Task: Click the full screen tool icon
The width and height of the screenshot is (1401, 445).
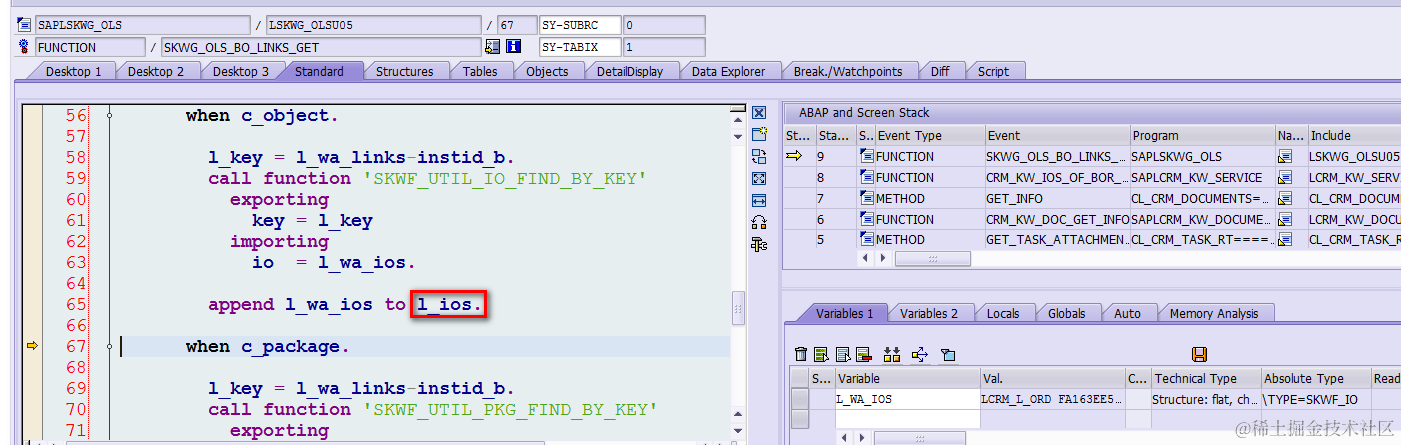Action: point(759,178)
